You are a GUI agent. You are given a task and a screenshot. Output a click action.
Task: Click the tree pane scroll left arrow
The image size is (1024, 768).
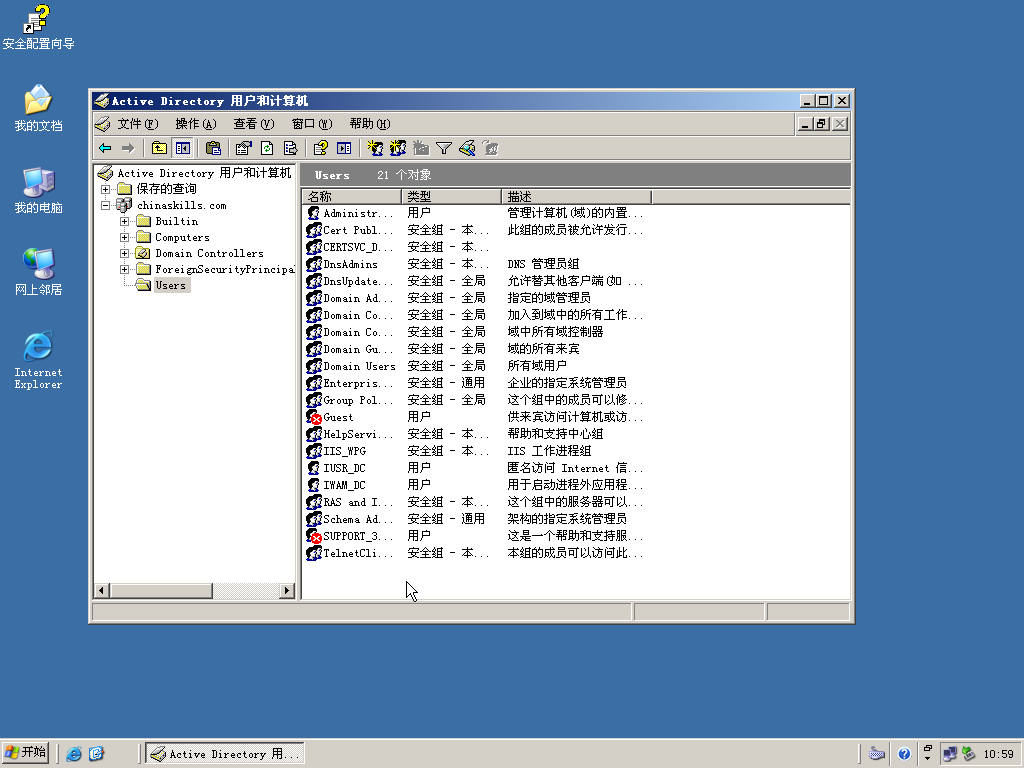pos(101,590)
